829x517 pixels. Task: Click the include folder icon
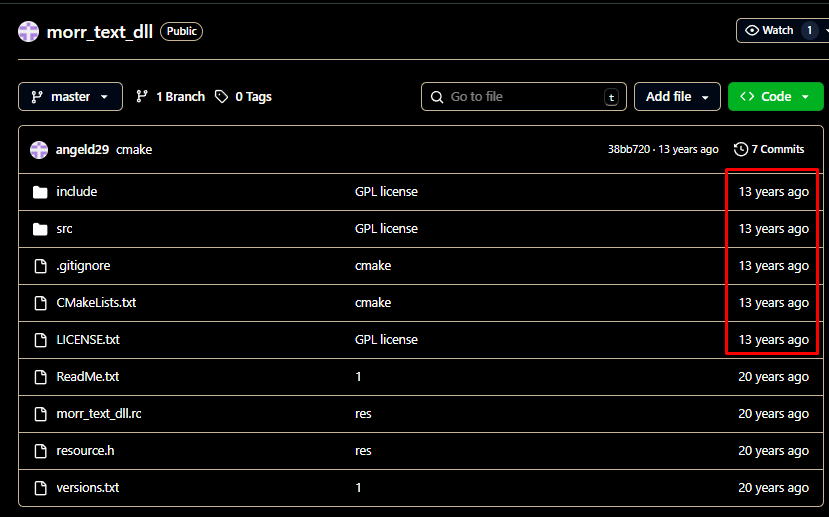40,192
